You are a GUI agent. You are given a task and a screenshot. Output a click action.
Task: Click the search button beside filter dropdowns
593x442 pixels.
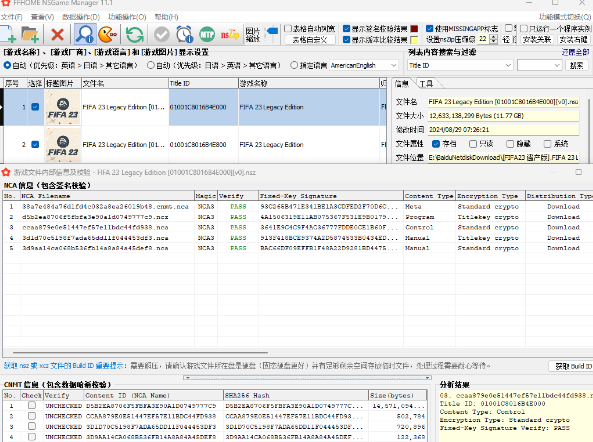(577, 65)
